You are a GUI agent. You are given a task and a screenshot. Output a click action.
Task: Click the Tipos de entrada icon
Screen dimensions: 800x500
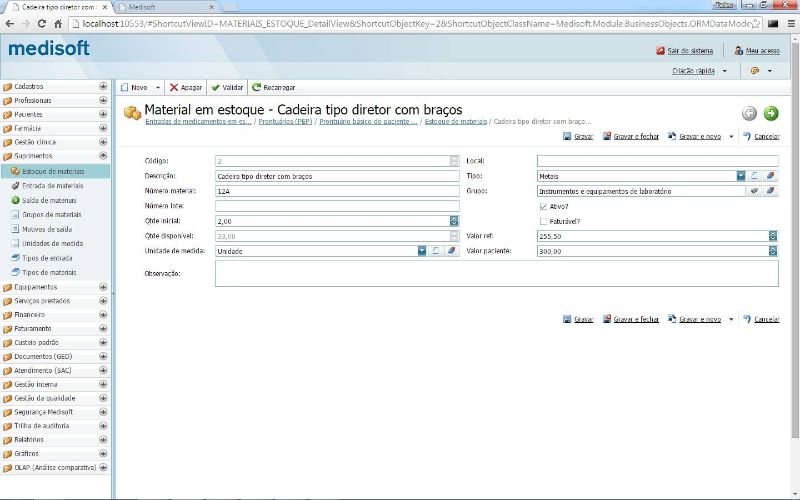pos(15,258)
